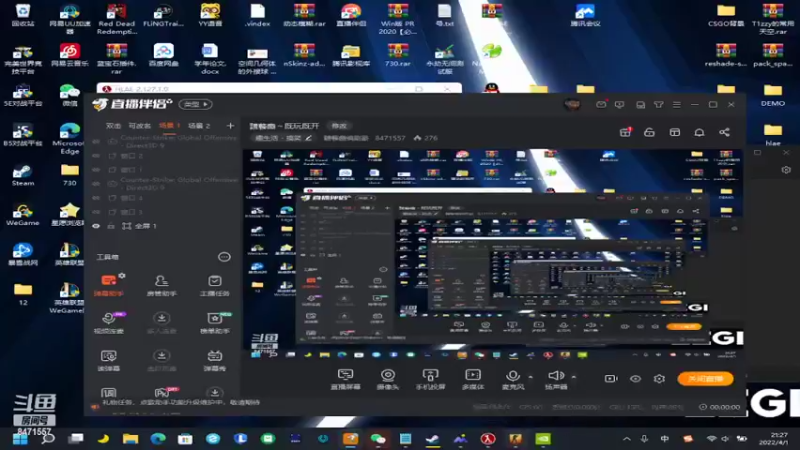Open Microsoft Edge desktop shortcut
Image resolution: width=800 pixels, height=450 pixels.
tap(69, 138)
